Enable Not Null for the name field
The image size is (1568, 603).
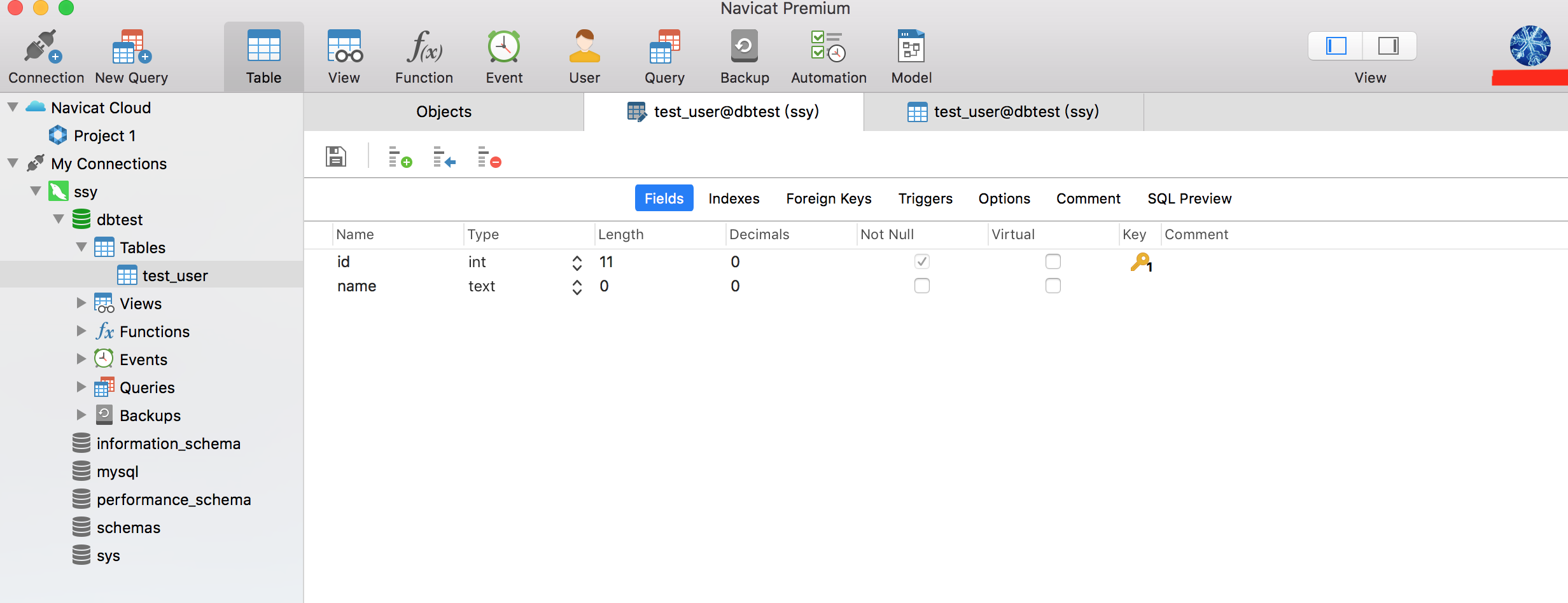tap(922, 286)
